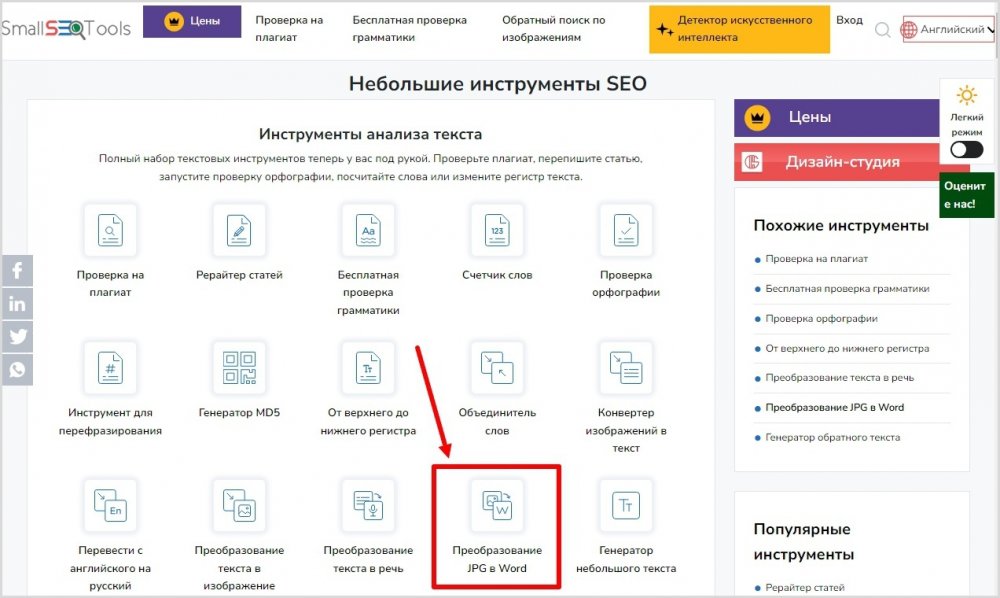The height and width of the screenshot is (598, 1000).
Task: Open the Преобразование текста в речь microphone icon
Action: coord(368,506)
